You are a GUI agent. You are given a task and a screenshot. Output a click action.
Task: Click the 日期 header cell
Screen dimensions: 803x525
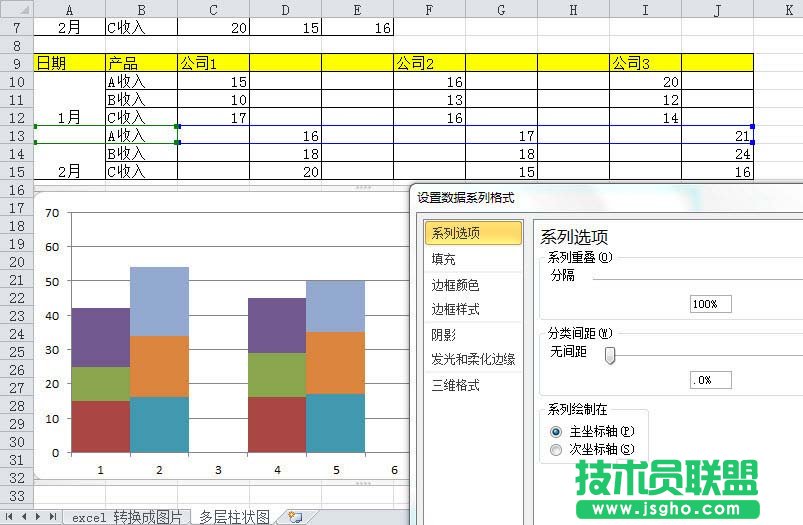pyautogui.click(x=70, y=63)
